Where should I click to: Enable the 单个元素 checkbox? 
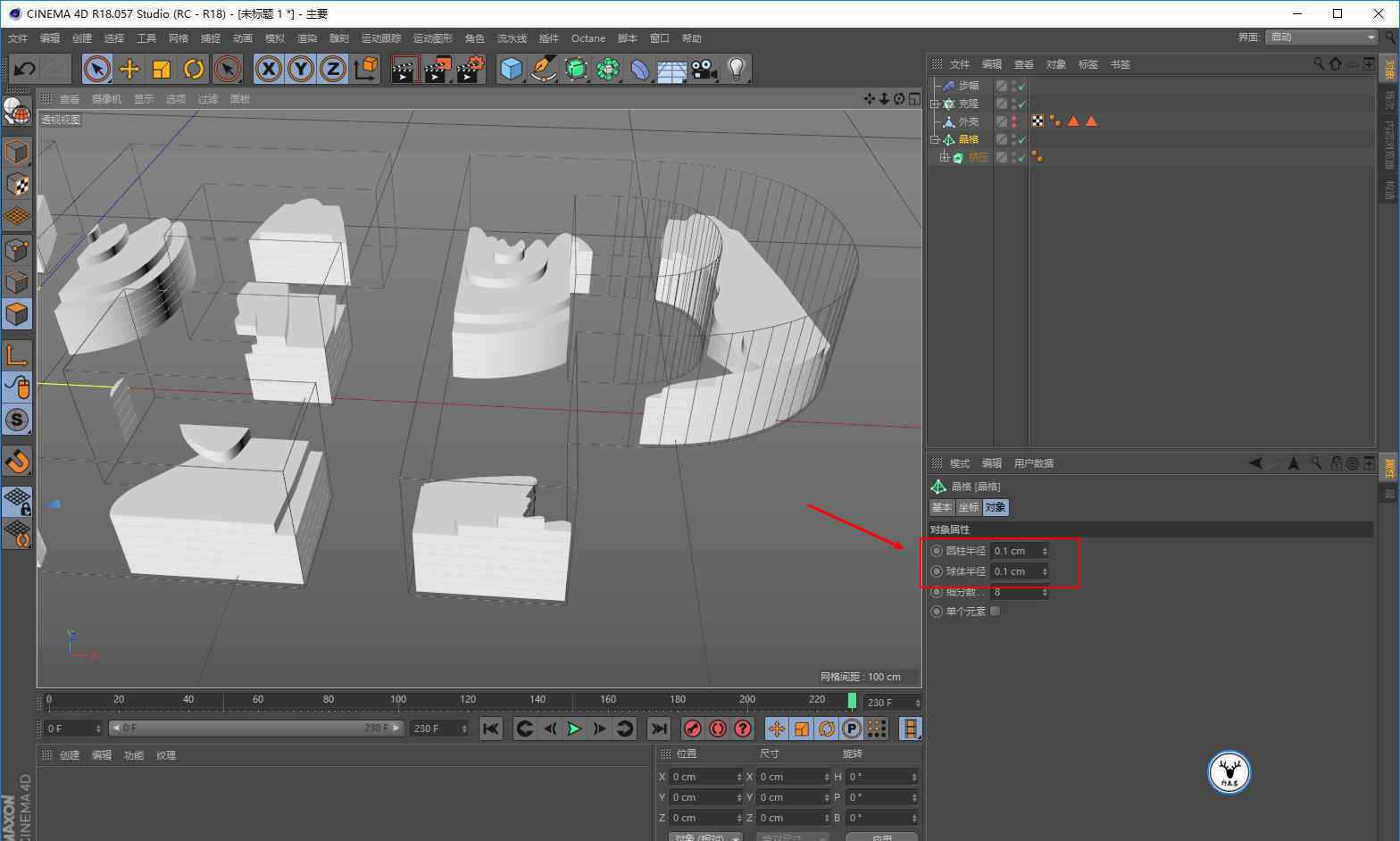point(995,612)
